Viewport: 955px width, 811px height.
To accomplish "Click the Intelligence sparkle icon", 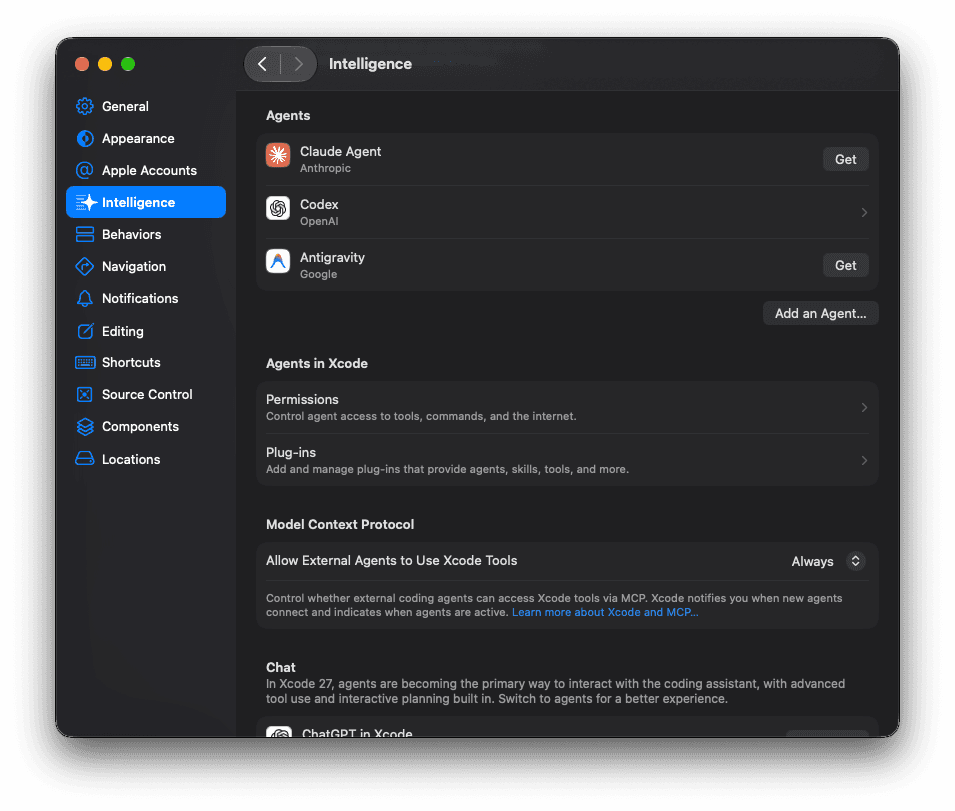I will click(x=86, y=202).
